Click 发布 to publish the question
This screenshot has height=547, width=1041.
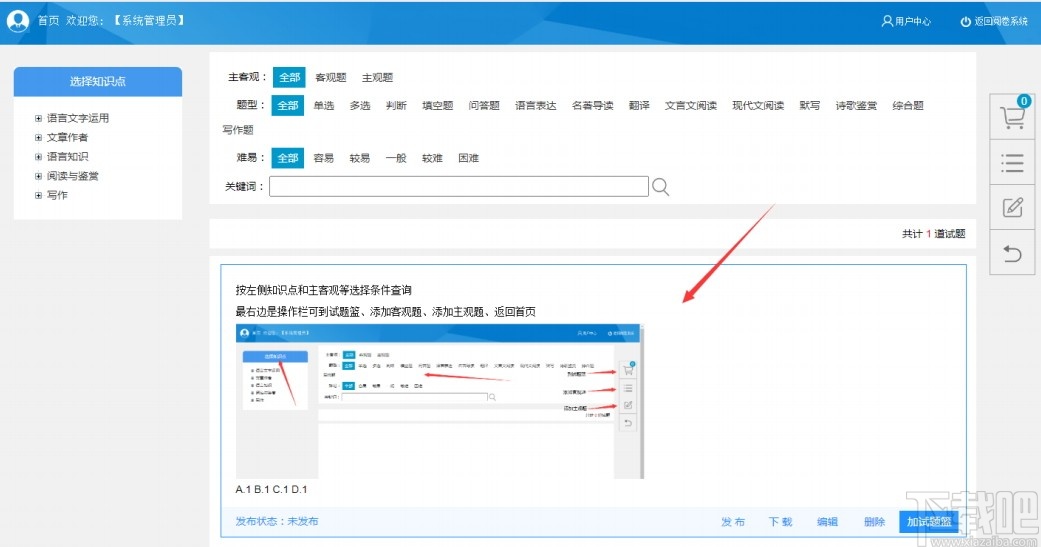(x=733, y=522)
